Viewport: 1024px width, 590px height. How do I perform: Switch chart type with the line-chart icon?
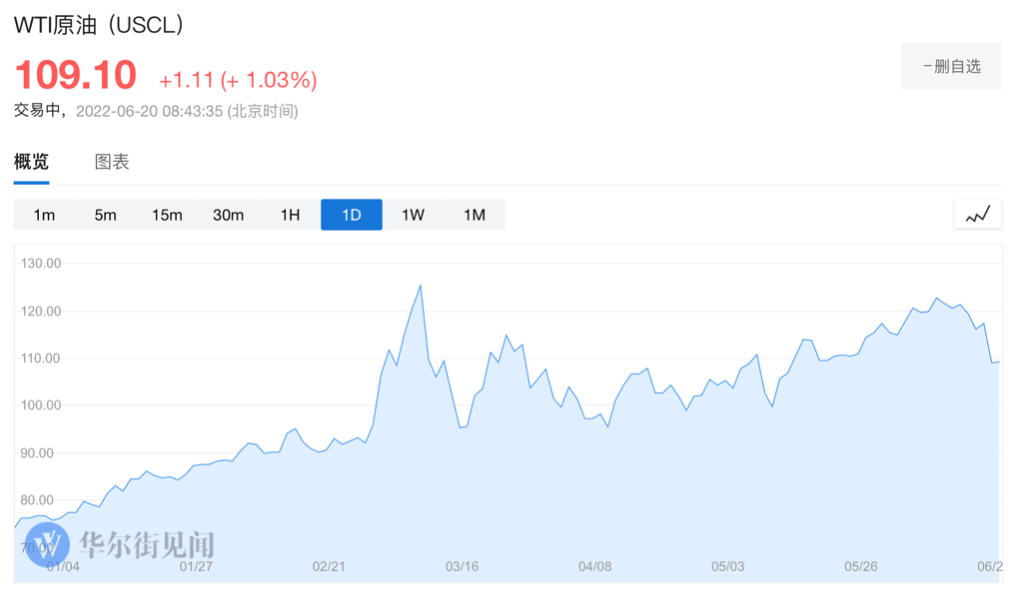(x=978, y=214)
